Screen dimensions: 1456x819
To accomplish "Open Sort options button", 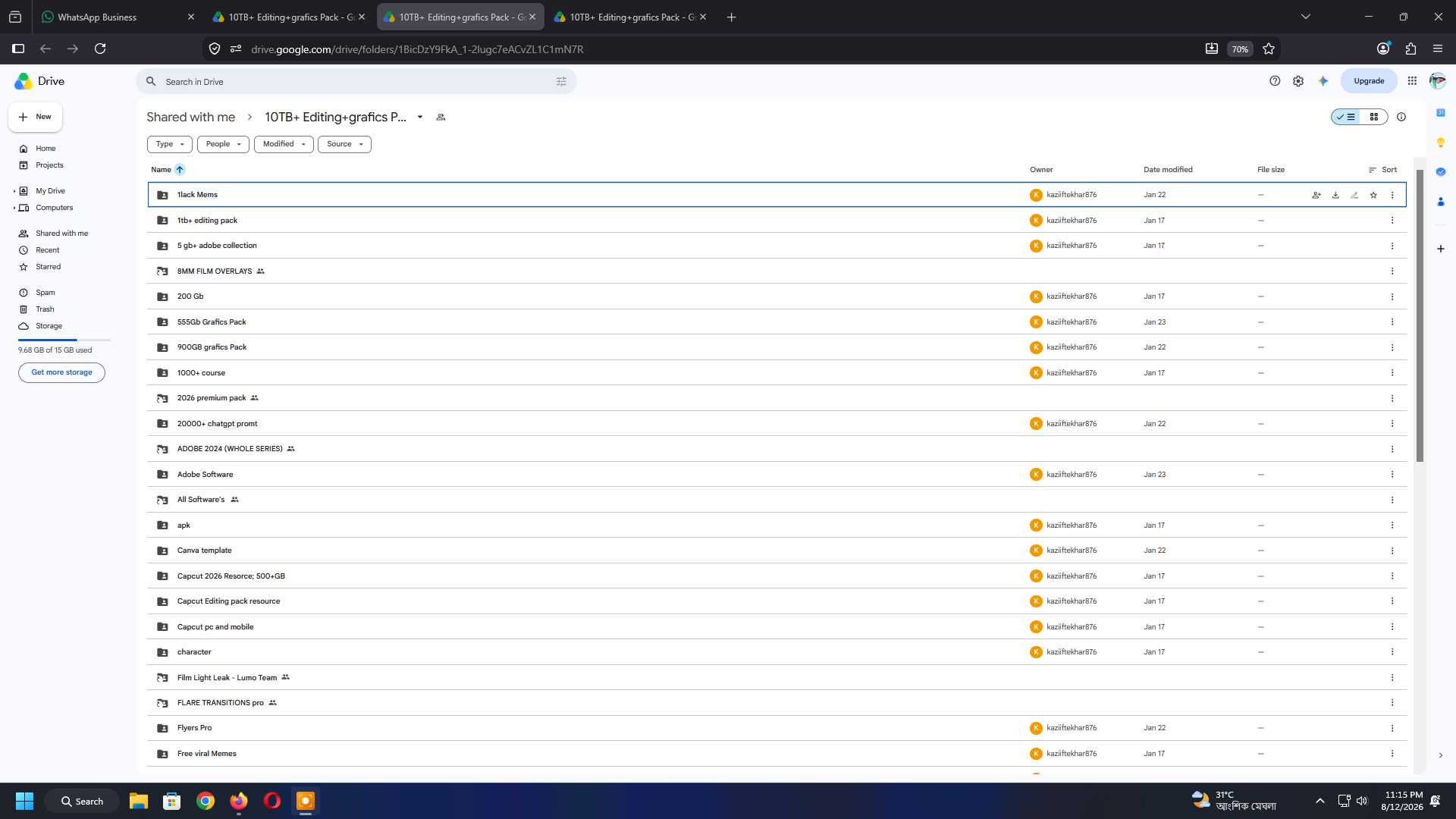I will pos(1382,170).
